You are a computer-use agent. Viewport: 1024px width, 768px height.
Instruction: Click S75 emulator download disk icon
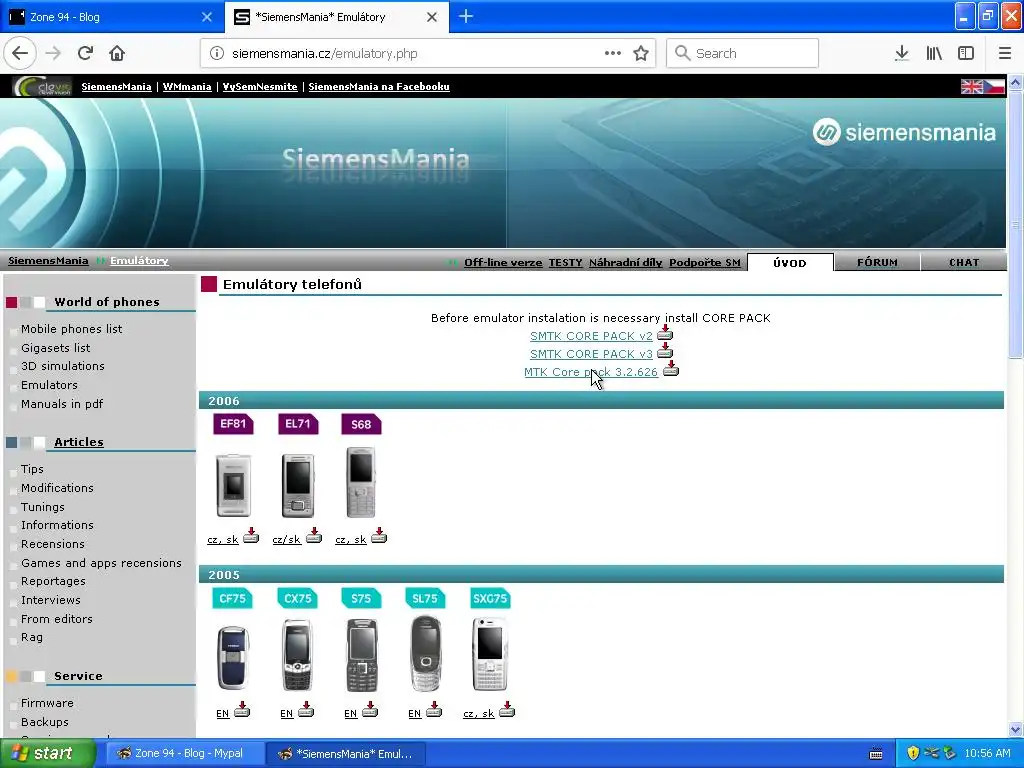click(370, 710)
